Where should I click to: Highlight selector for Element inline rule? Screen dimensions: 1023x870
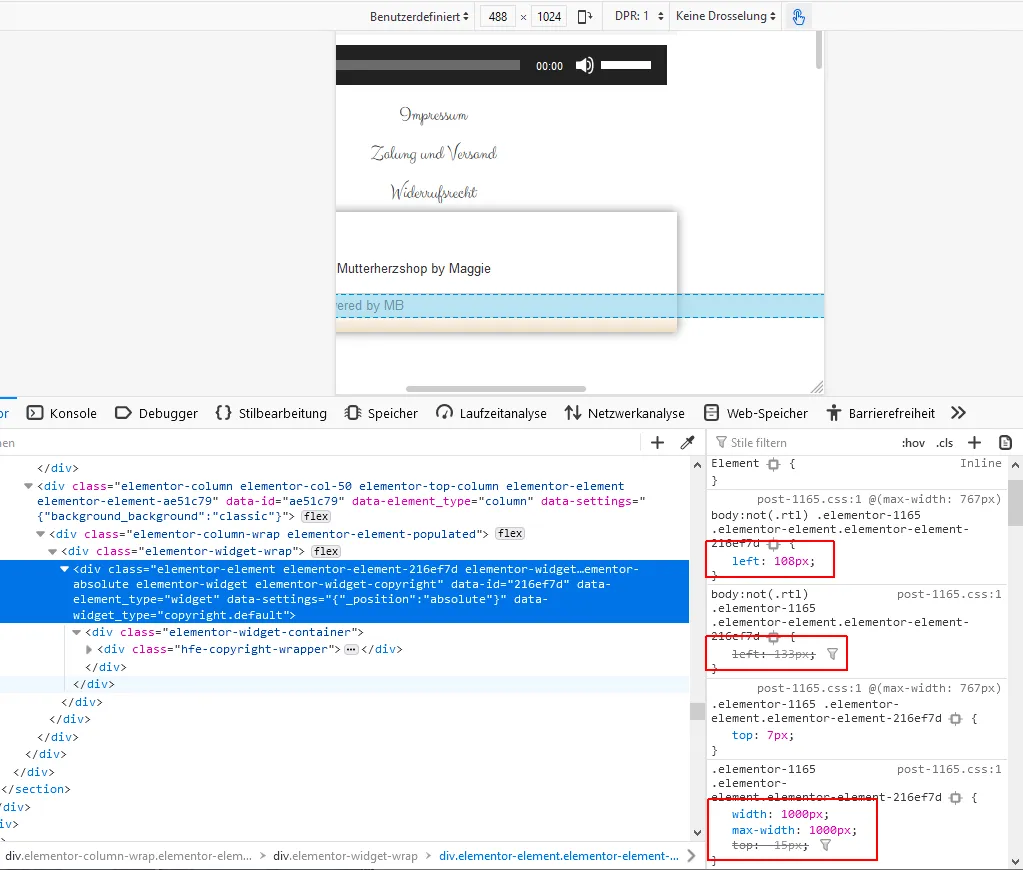(x=773, y=464)
